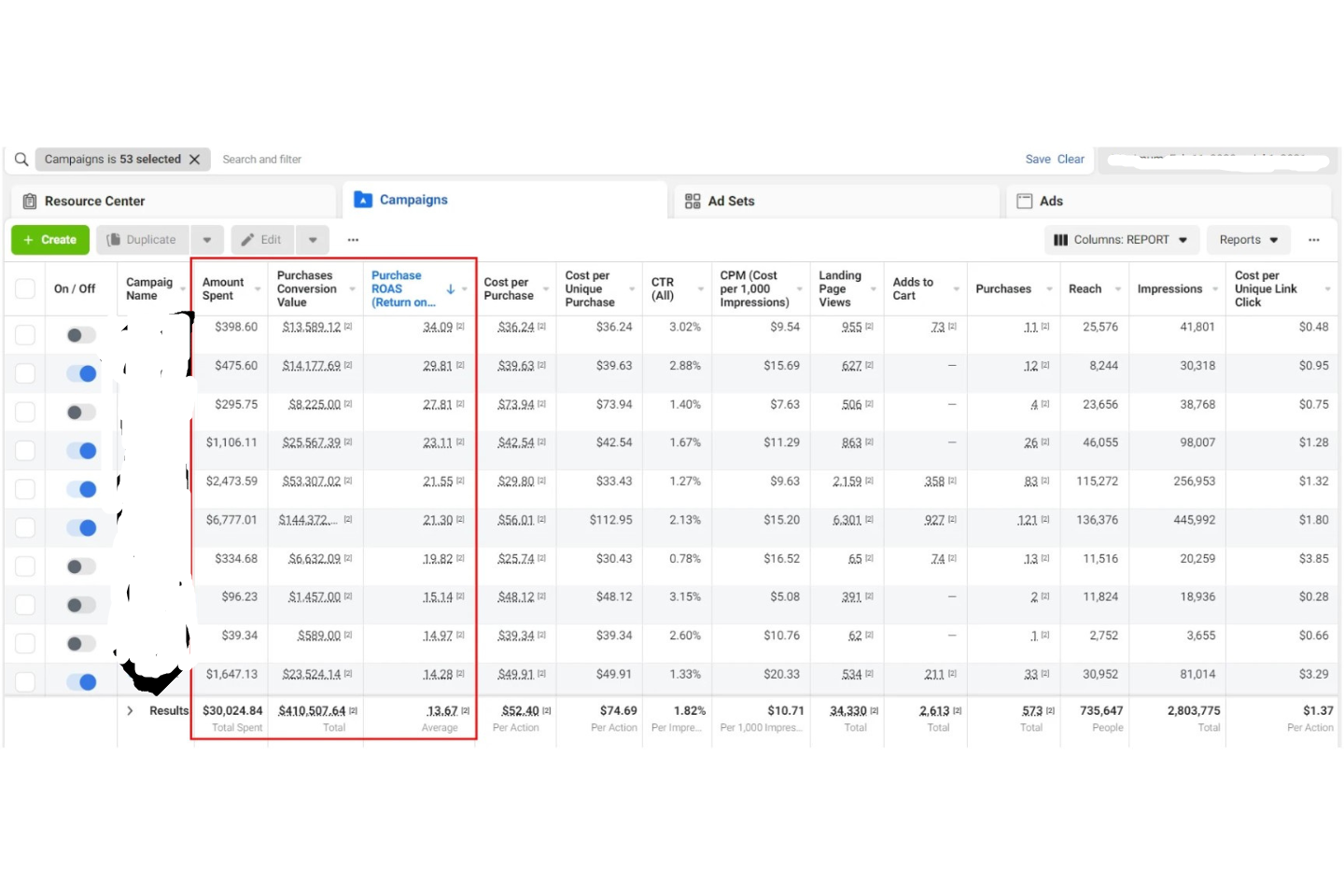Click the Ads window icon
This screenshot has width=1344, height=896.
1025,201
